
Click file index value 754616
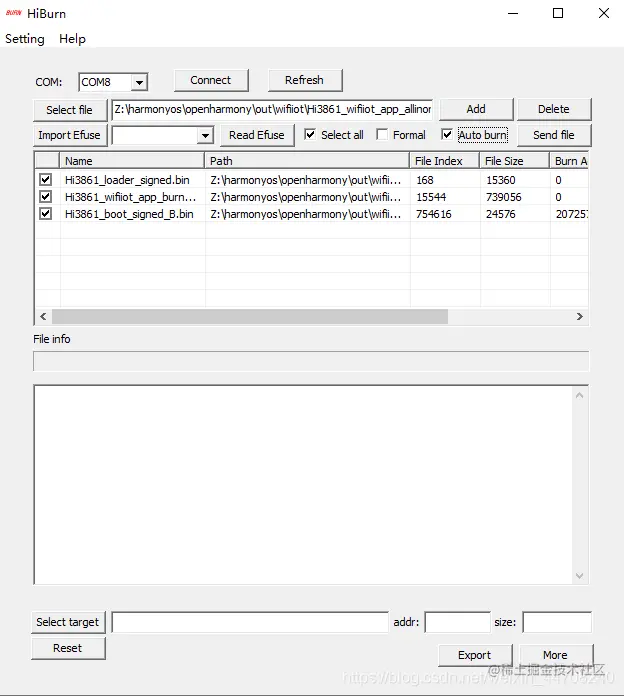pyautogui.click(x=434, y=214)
